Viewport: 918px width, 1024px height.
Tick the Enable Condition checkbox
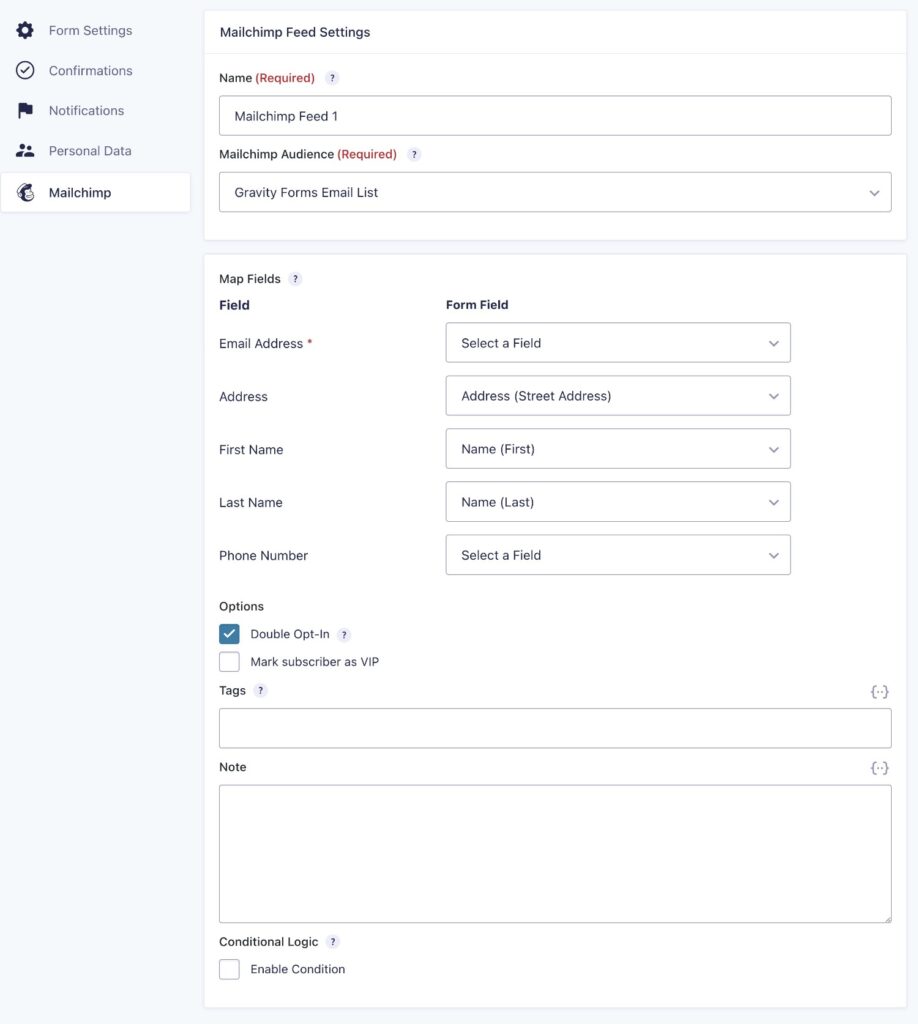click(229, 969)
